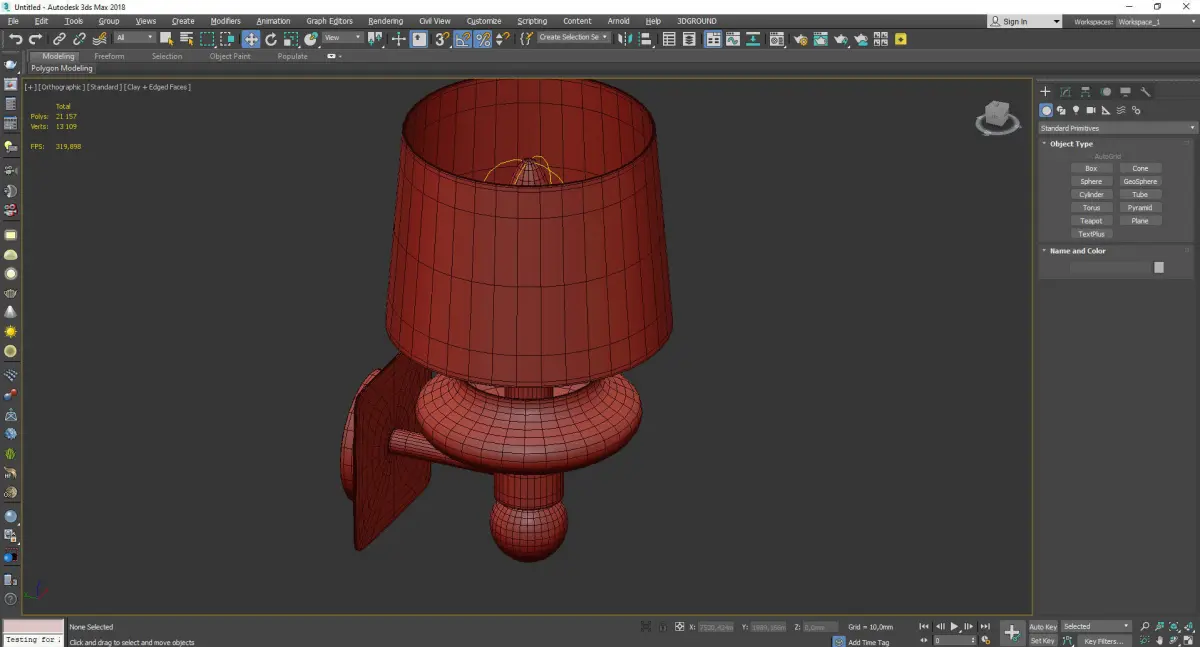Image resolution: width=1200 pixels, height=647 pixels.
Task: Click the Undo arrow in main toolbar
Action: click(15, 39)
